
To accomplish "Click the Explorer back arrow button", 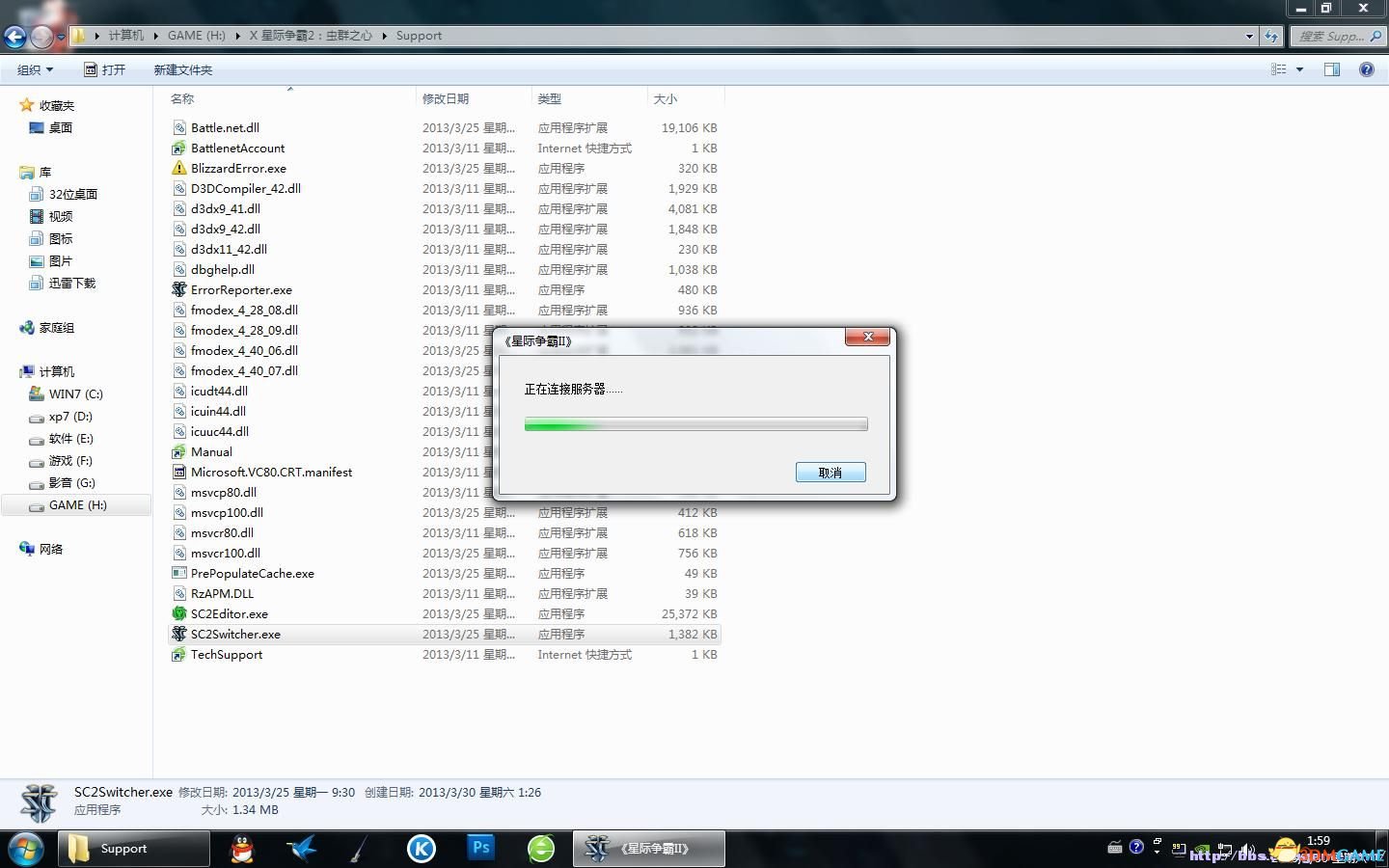I will coord(14,37).
